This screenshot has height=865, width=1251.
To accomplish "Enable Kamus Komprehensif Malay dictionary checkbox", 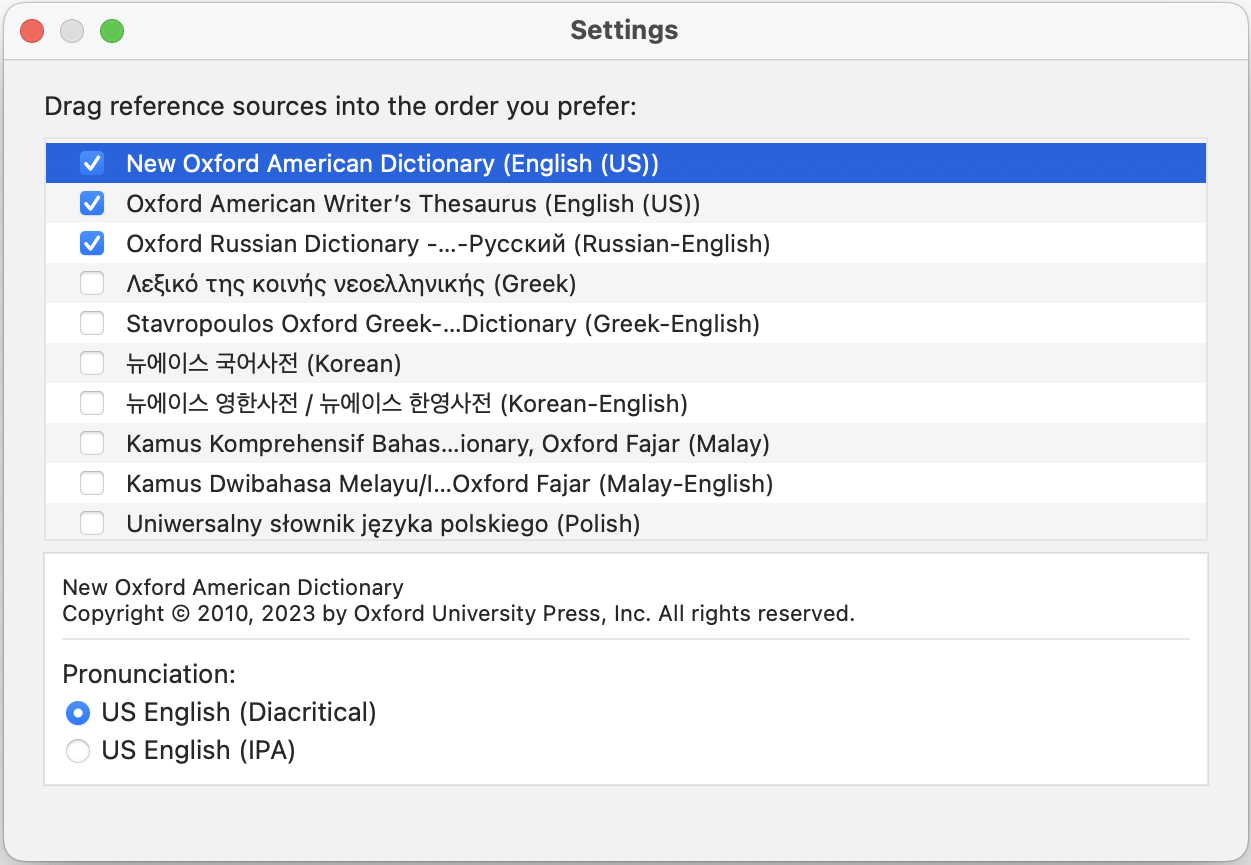I will [x=92, y=443].
